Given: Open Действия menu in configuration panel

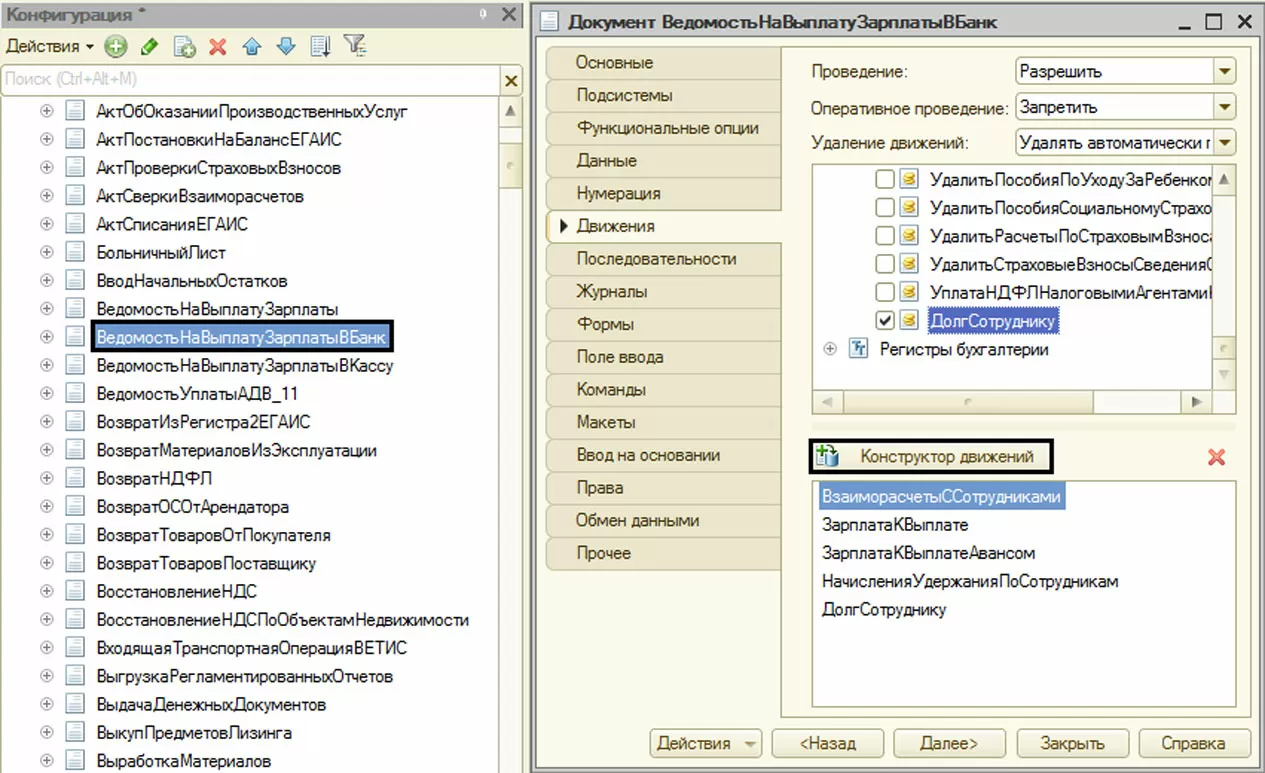Looking at the screenshot, I should [50, 46].
